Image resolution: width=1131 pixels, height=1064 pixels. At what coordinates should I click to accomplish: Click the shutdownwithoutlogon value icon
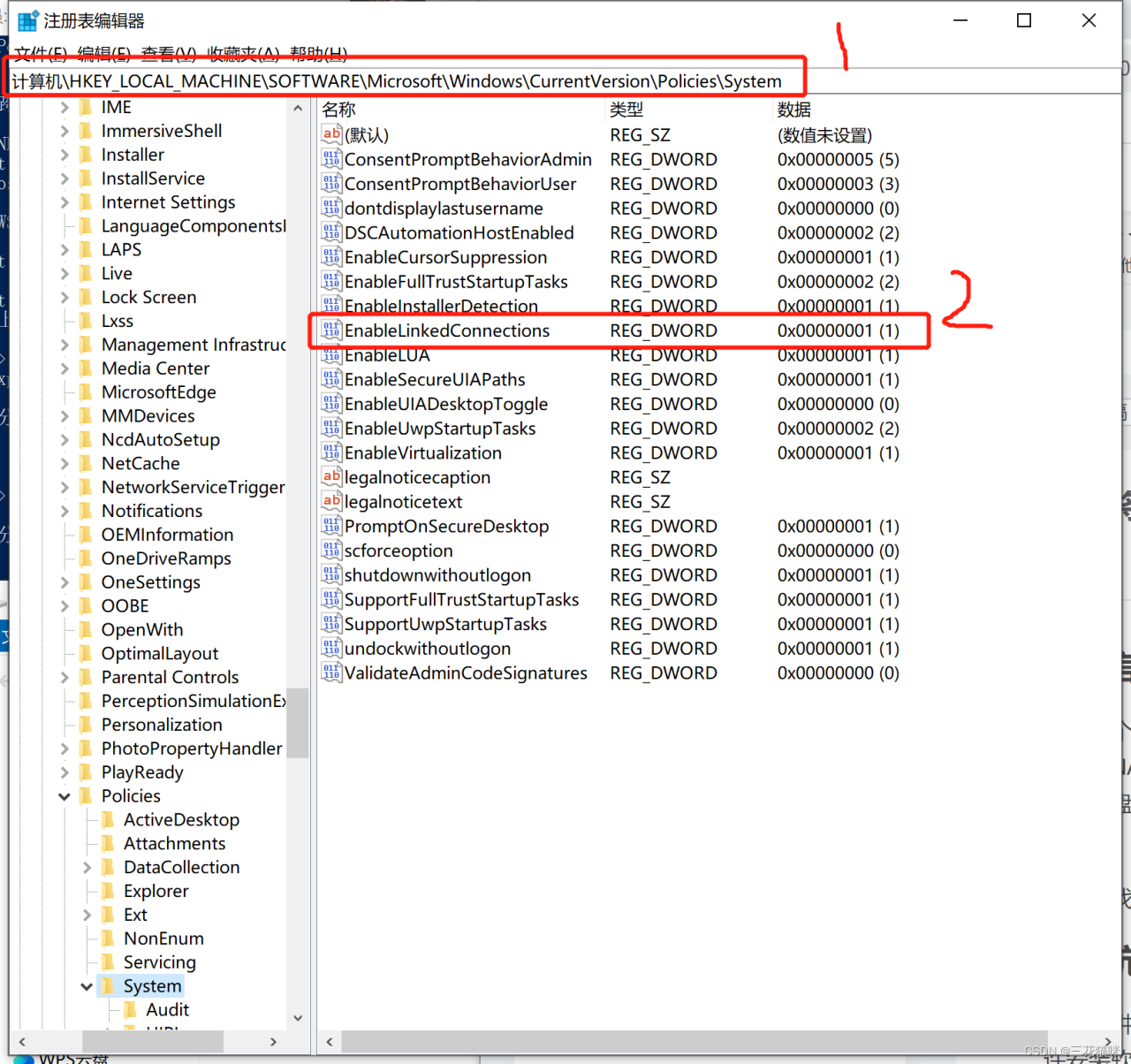pyautogui.click(x=331, y=574)
